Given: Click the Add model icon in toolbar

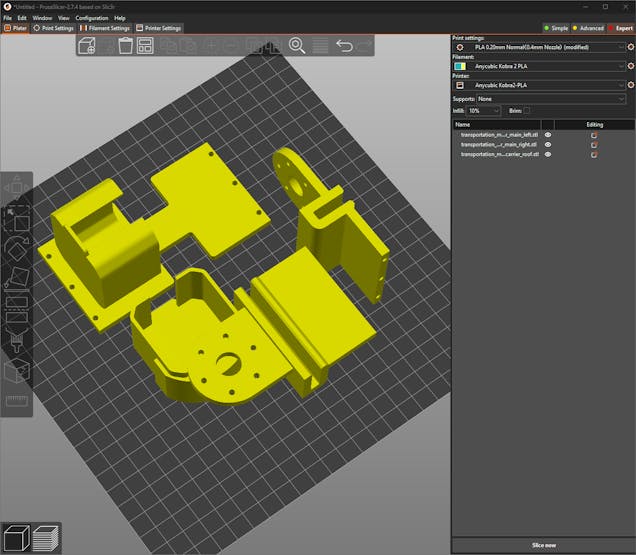Looking at the screenshot, I should click(x=87, y=46).
